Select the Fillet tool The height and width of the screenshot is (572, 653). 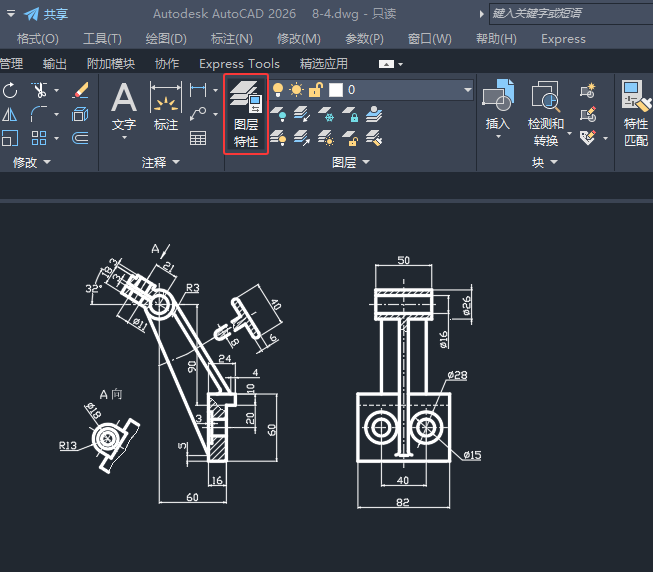click(39, 114)
